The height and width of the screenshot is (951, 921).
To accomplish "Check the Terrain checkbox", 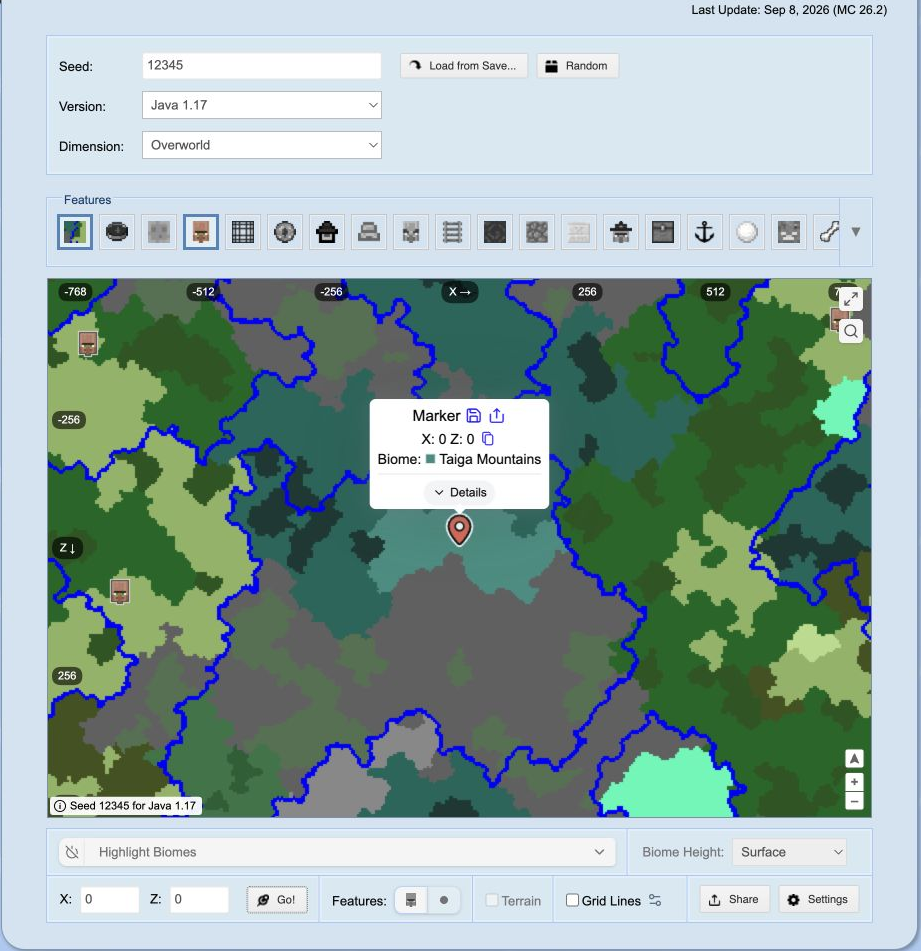I will pos(492,900).
